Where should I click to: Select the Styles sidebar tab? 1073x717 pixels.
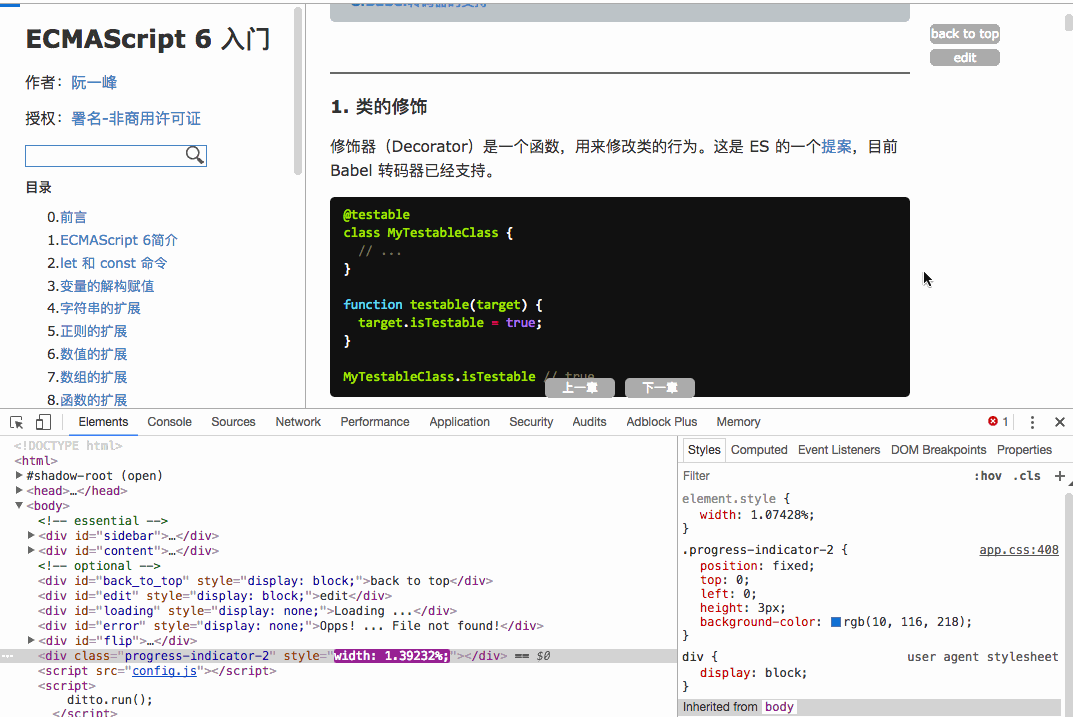tap(703, 449)
